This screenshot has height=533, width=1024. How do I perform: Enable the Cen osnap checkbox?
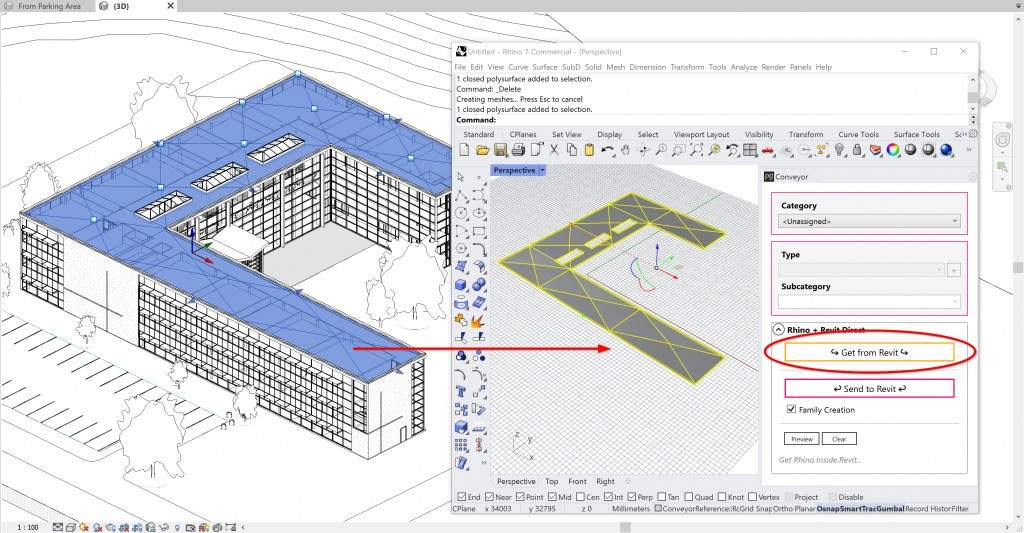pos(581,497)
